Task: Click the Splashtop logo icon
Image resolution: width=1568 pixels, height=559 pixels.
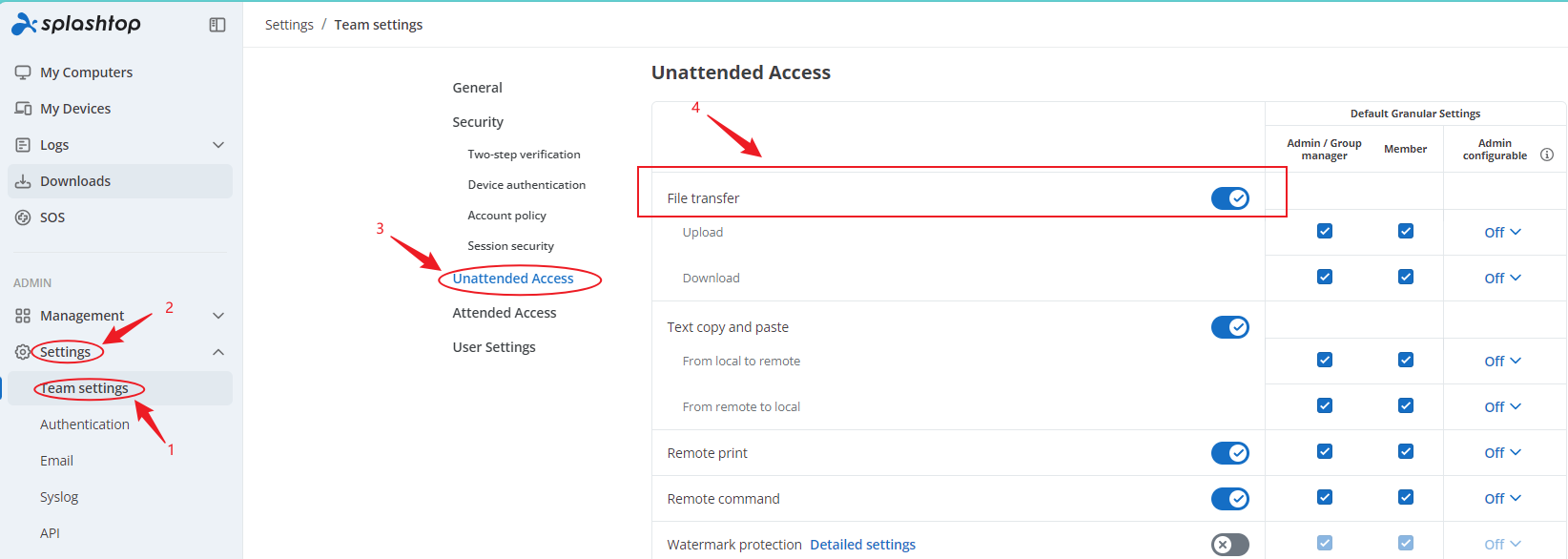Action: (24, 25)
